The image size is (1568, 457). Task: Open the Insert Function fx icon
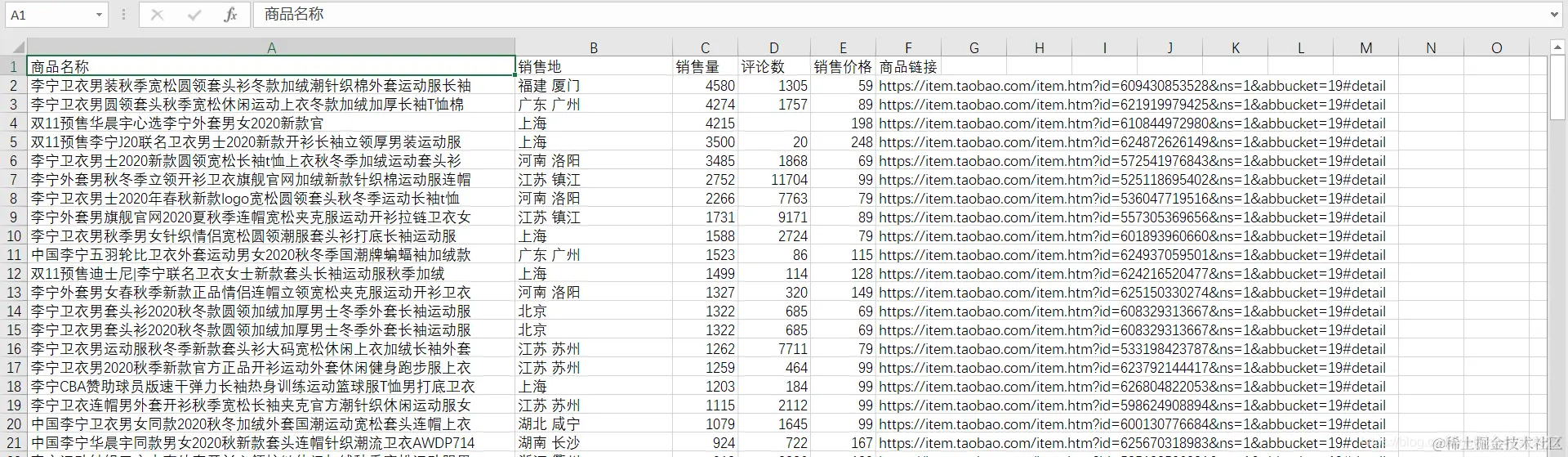click(x=231, y=15)
